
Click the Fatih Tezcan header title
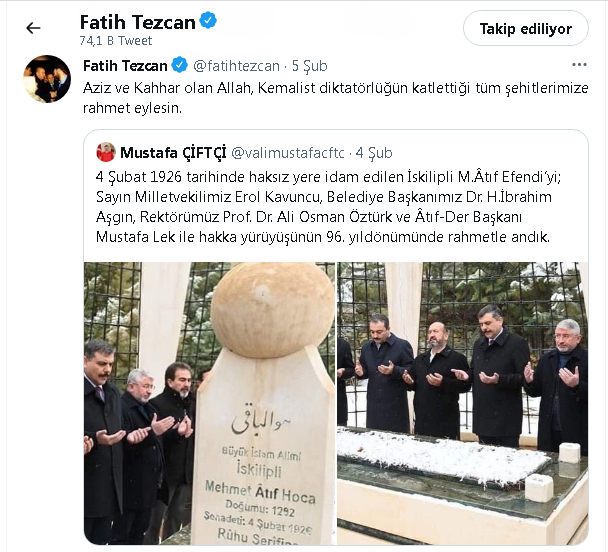pos(137,22)
